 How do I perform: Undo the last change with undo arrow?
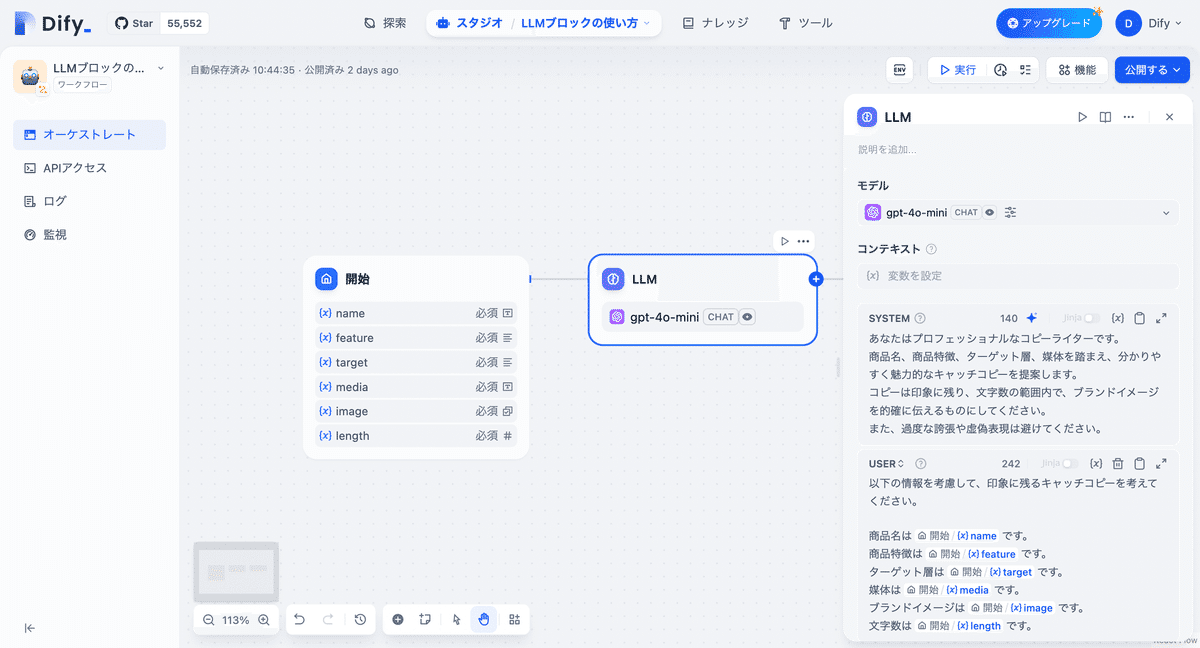point(299,620)
